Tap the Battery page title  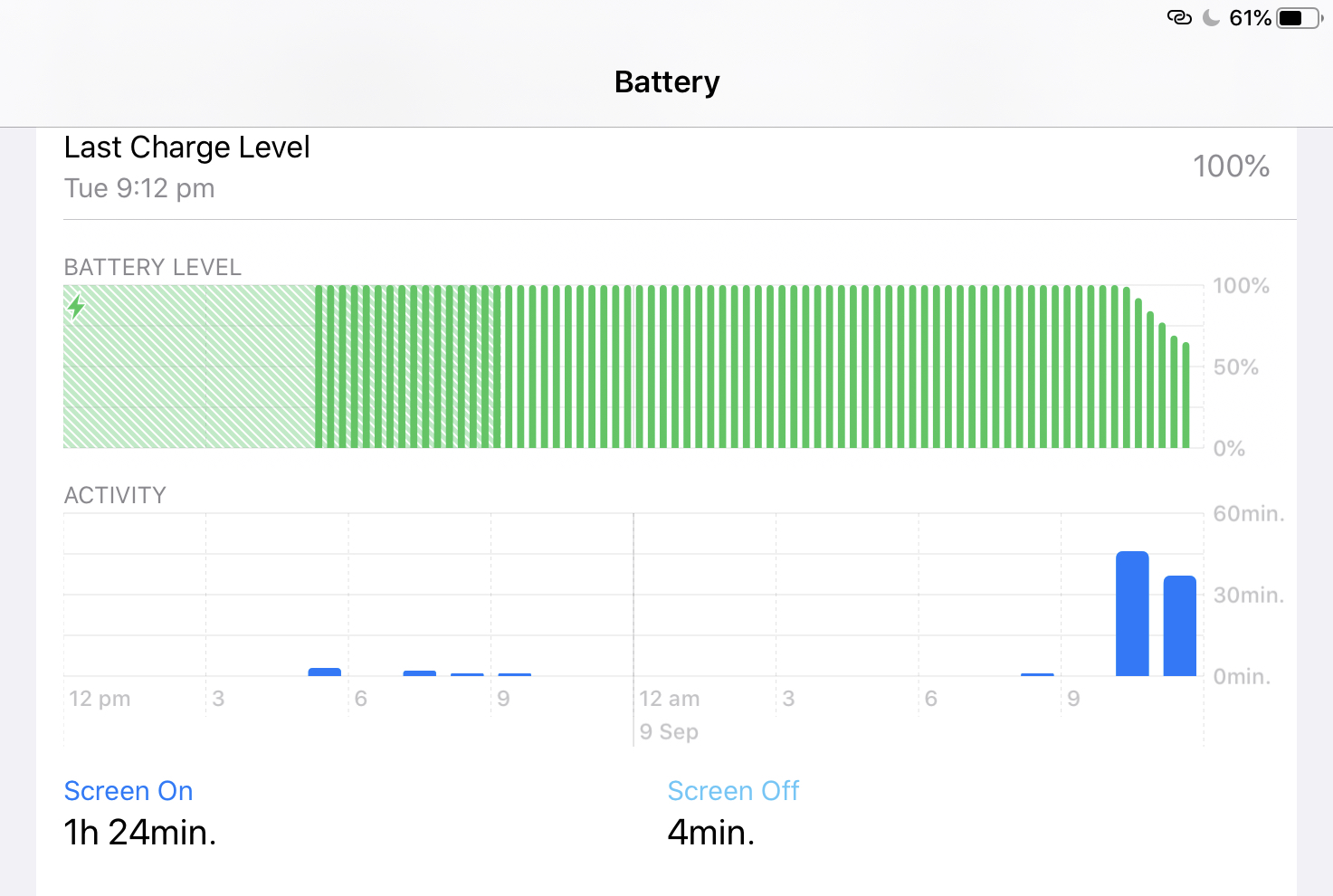click(x=667, y=82)
